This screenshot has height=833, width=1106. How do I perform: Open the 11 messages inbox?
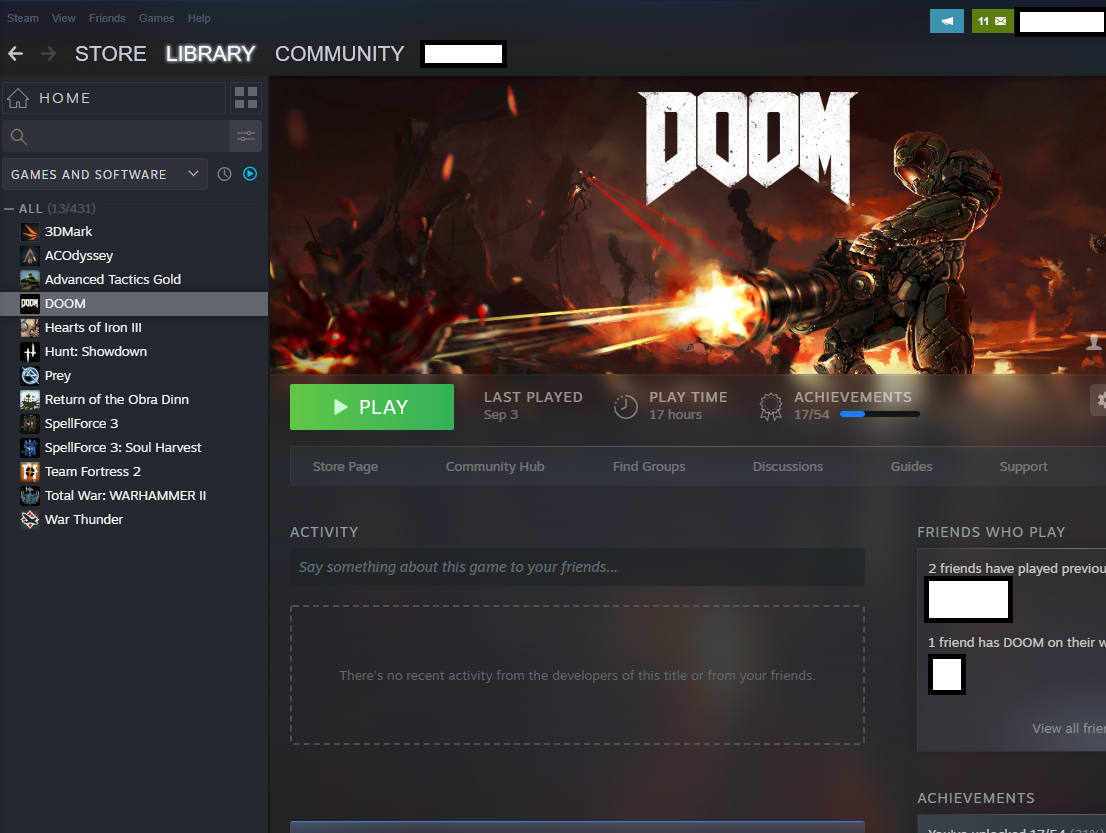pyautogui.click(x=992, y=21)
